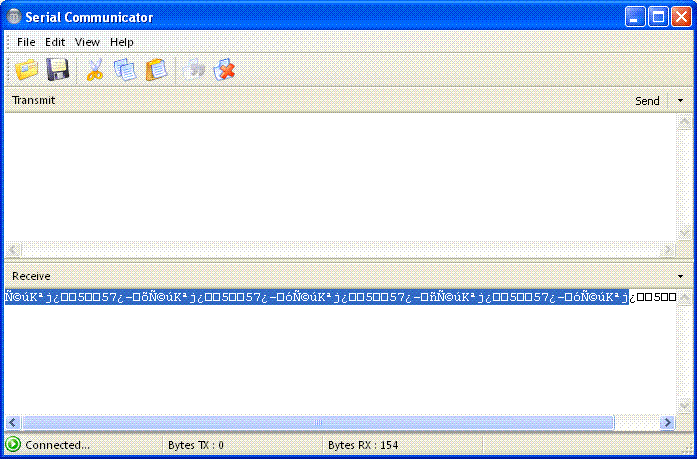Expand the Send dropdown arrow
697x459 pixels.
click(681, 101)
